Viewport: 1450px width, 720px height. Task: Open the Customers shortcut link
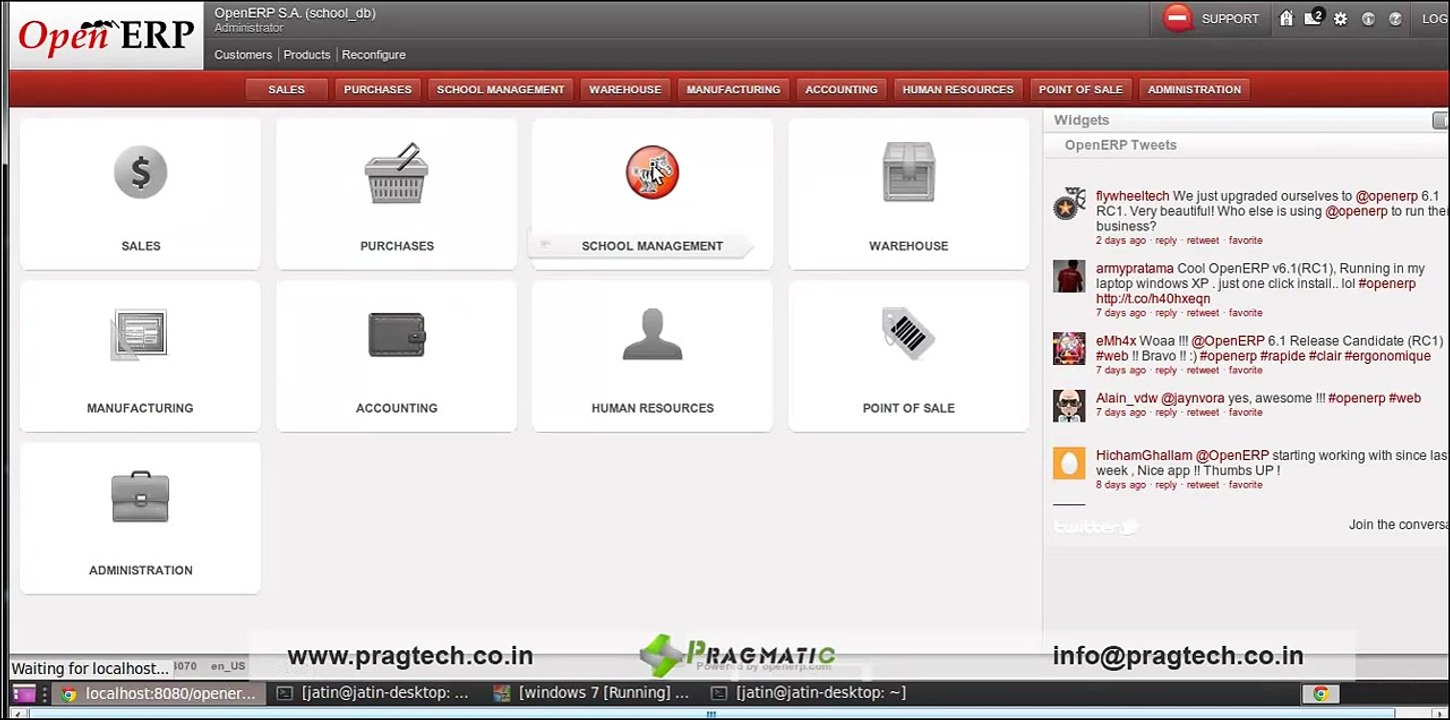coord(243,55)
